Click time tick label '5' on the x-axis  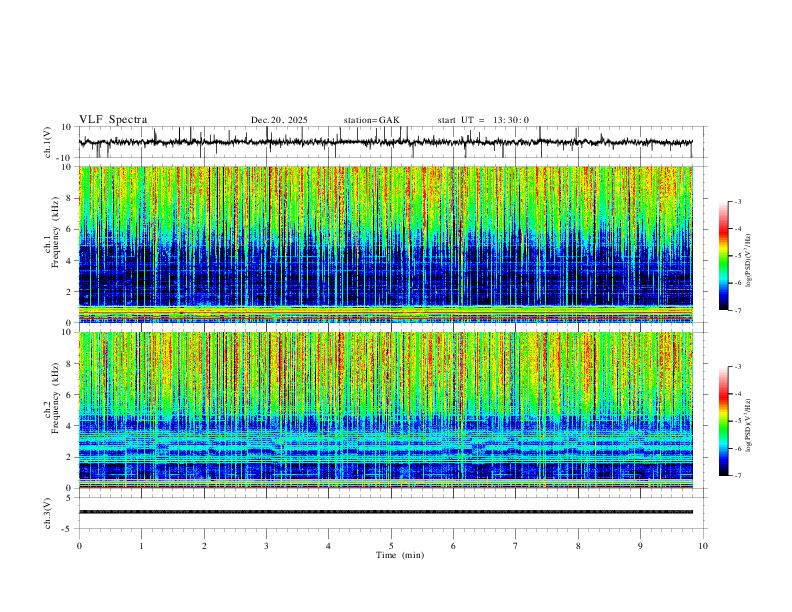pos(391,546)
